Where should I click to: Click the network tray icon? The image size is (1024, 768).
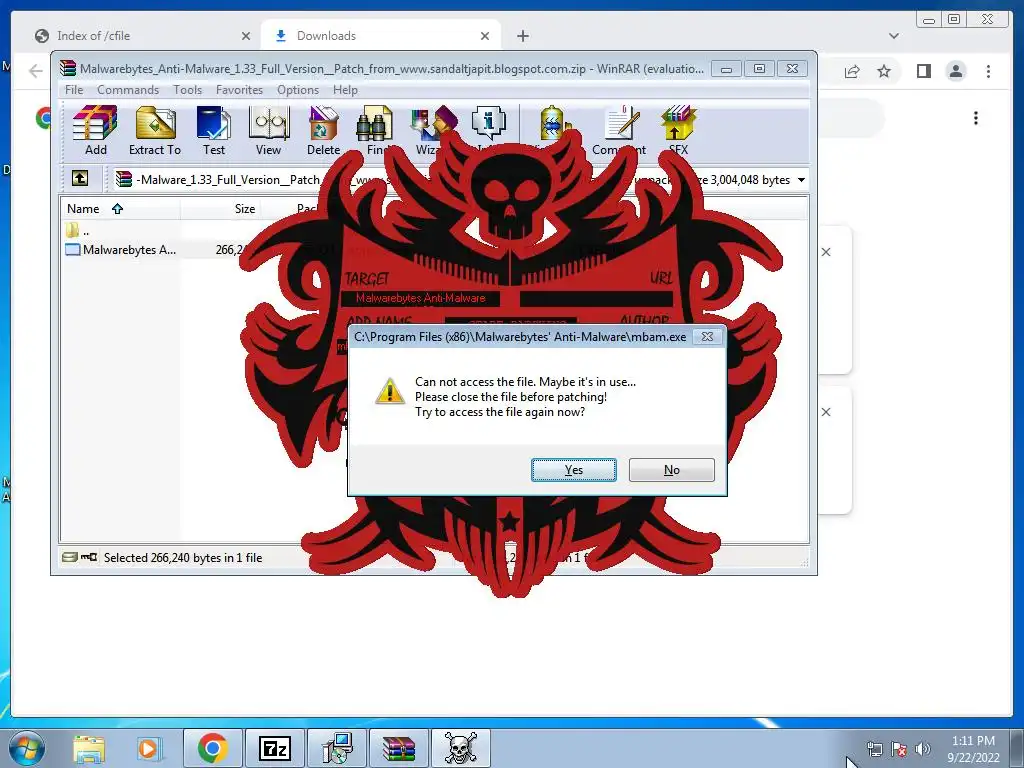tap(874, 749)
